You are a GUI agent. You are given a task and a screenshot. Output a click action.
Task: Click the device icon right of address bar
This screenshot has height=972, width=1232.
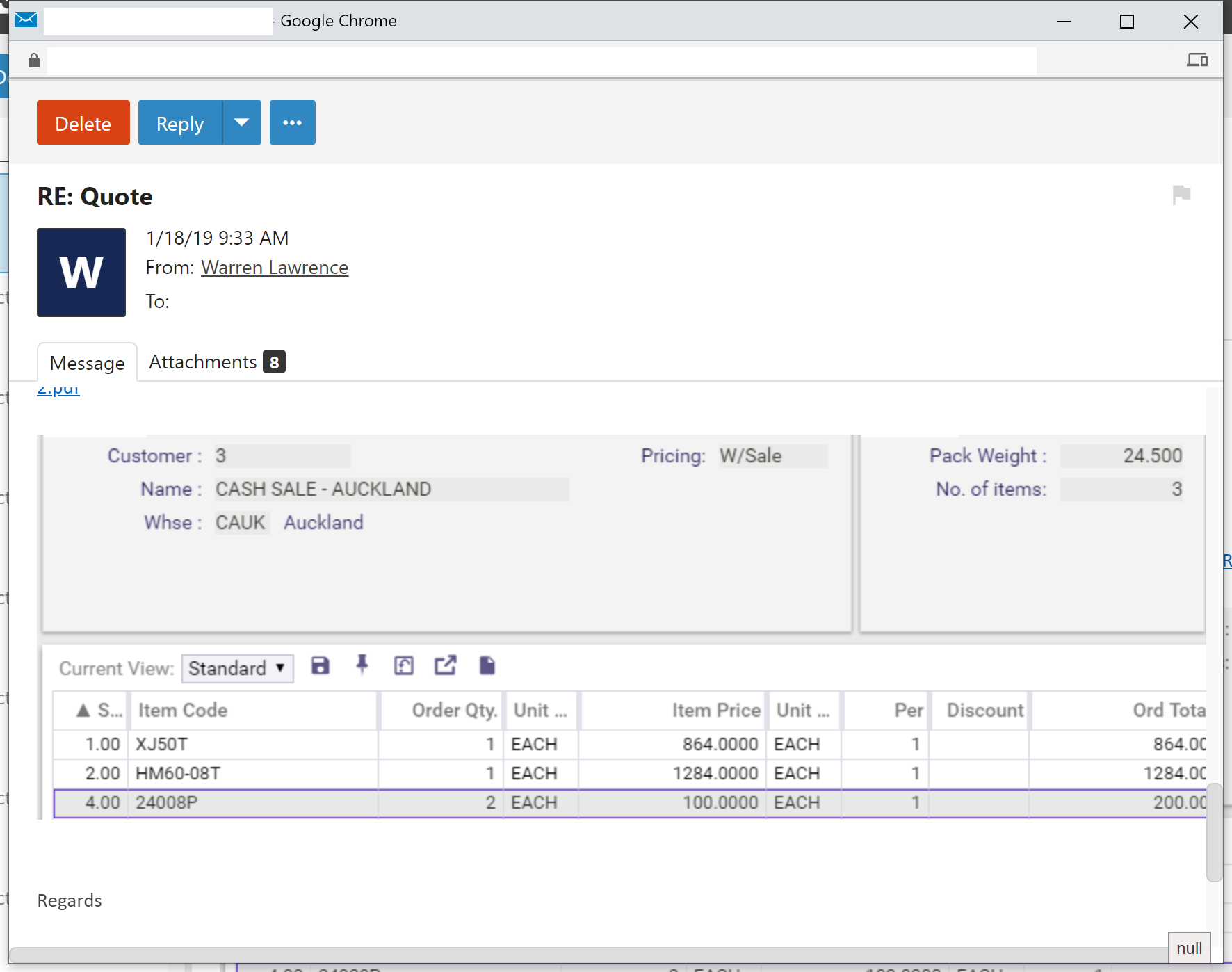(x=1197, y=60)
